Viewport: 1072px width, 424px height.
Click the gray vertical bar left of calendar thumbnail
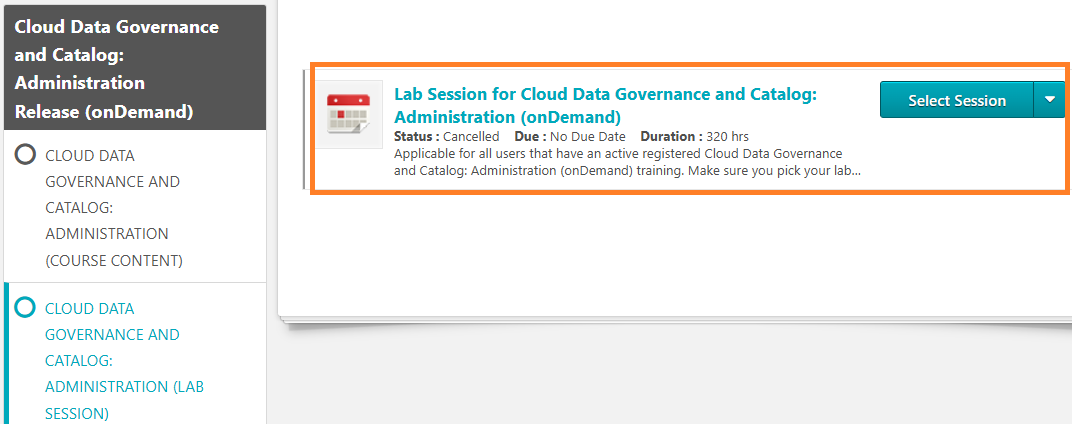pos(304,128)
